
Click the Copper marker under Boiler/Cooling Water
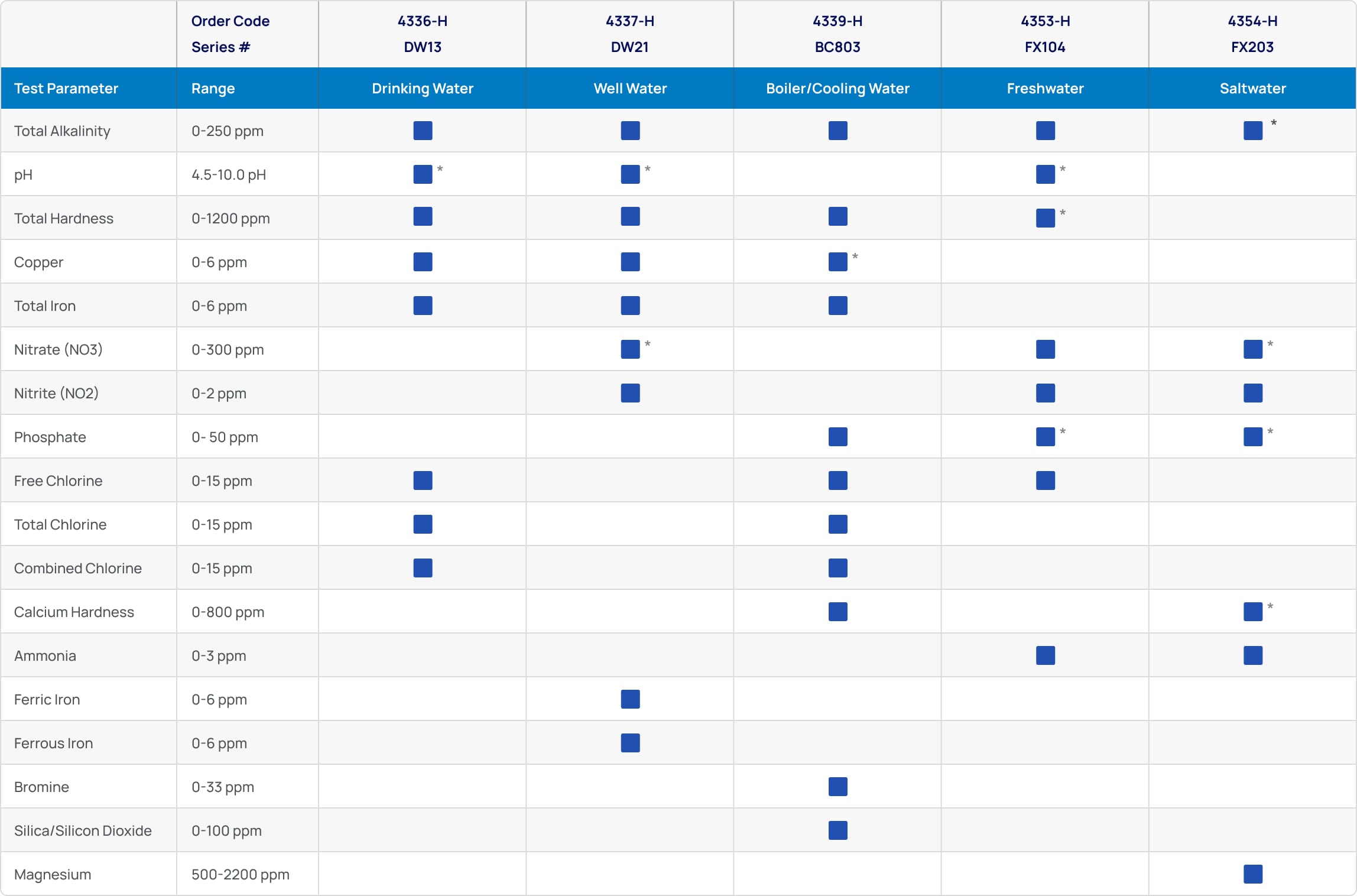837,261
